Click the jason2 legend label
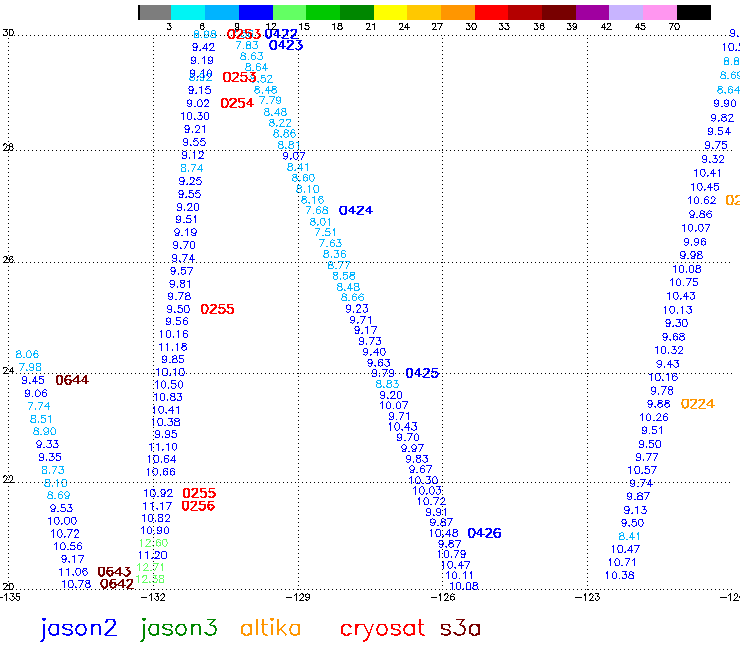740x650 pixels. click(78, 629)
